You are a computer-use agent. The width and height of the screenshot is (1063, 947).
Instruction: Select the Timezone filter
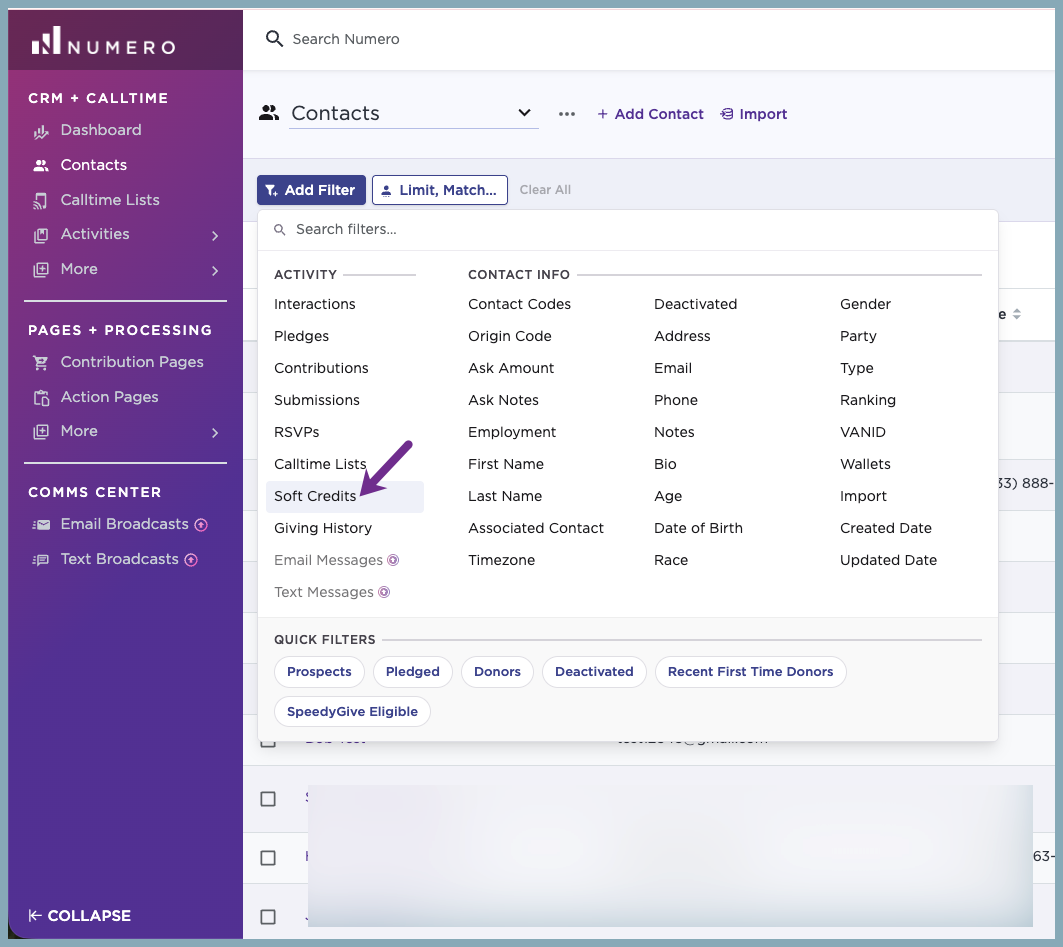tap(502, 560)
